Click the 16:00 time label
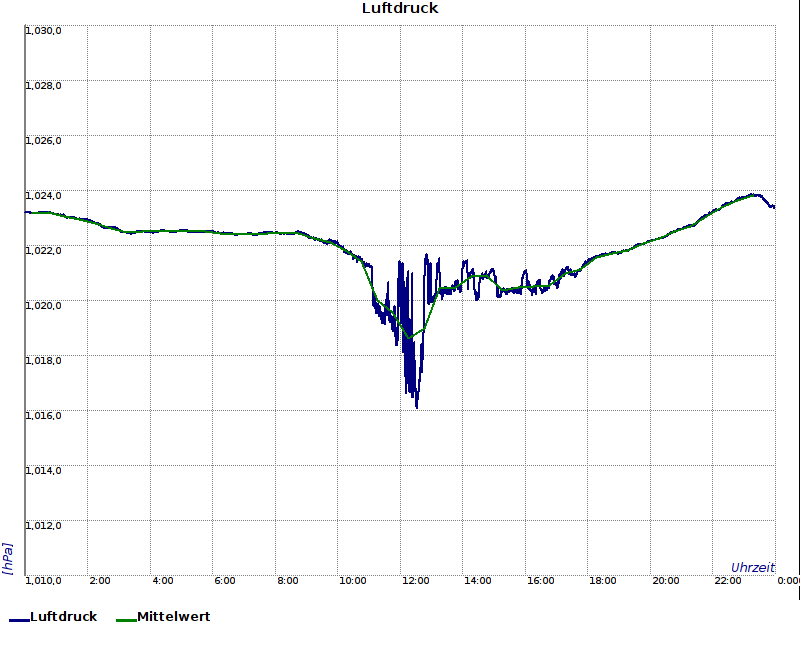Viewport: 800px width, 650px height. click(x=540, y=581)
